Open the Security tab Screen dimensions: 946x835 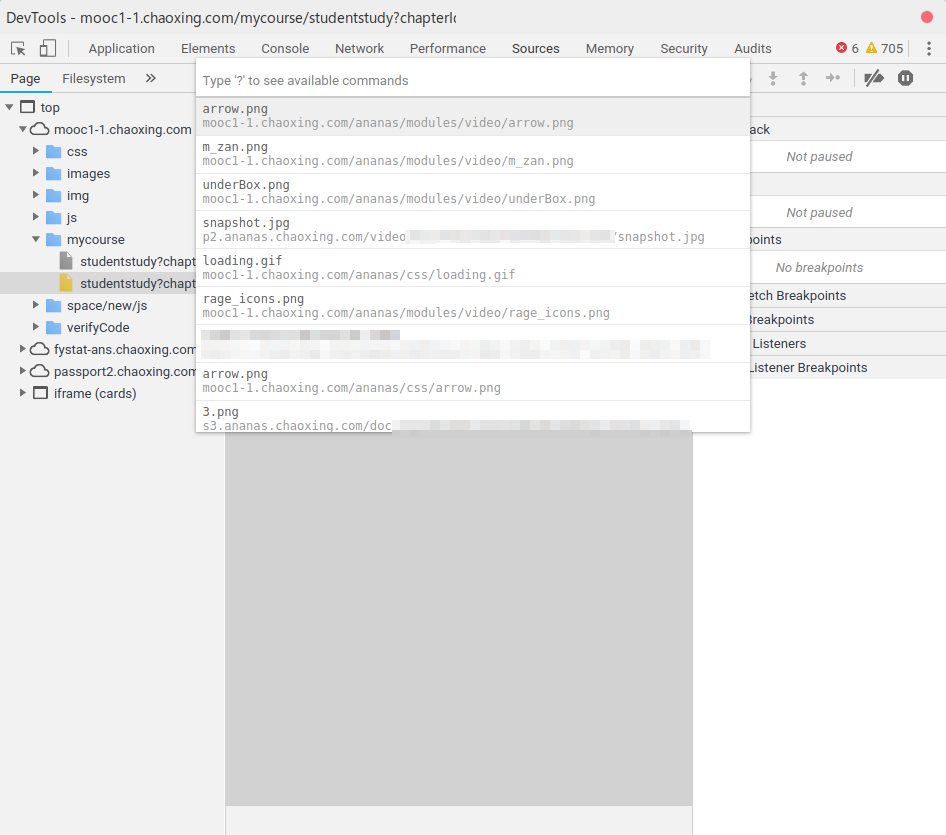[x=684, y=48]
